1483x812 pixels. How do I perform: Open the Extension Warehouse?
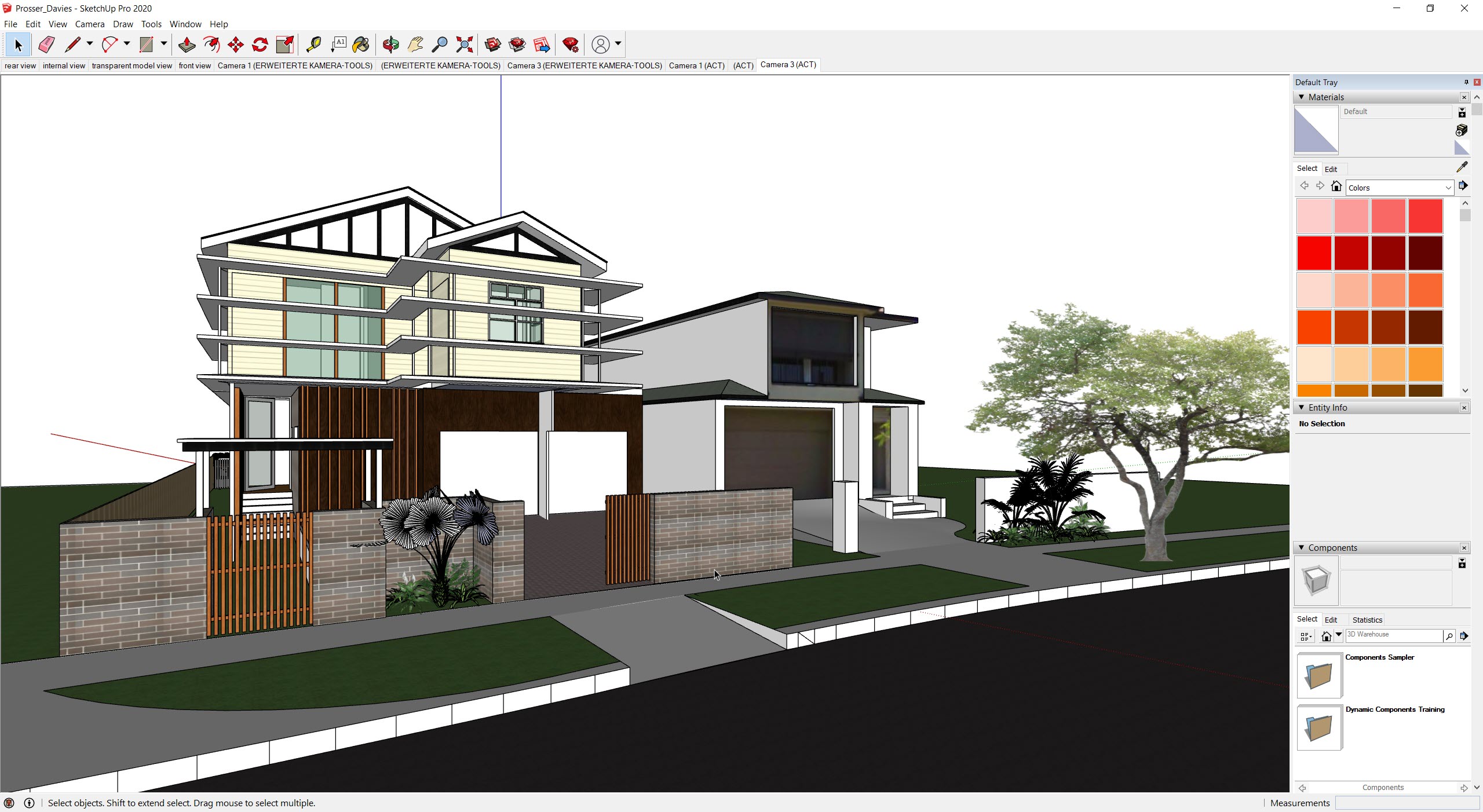pos(517,45)
